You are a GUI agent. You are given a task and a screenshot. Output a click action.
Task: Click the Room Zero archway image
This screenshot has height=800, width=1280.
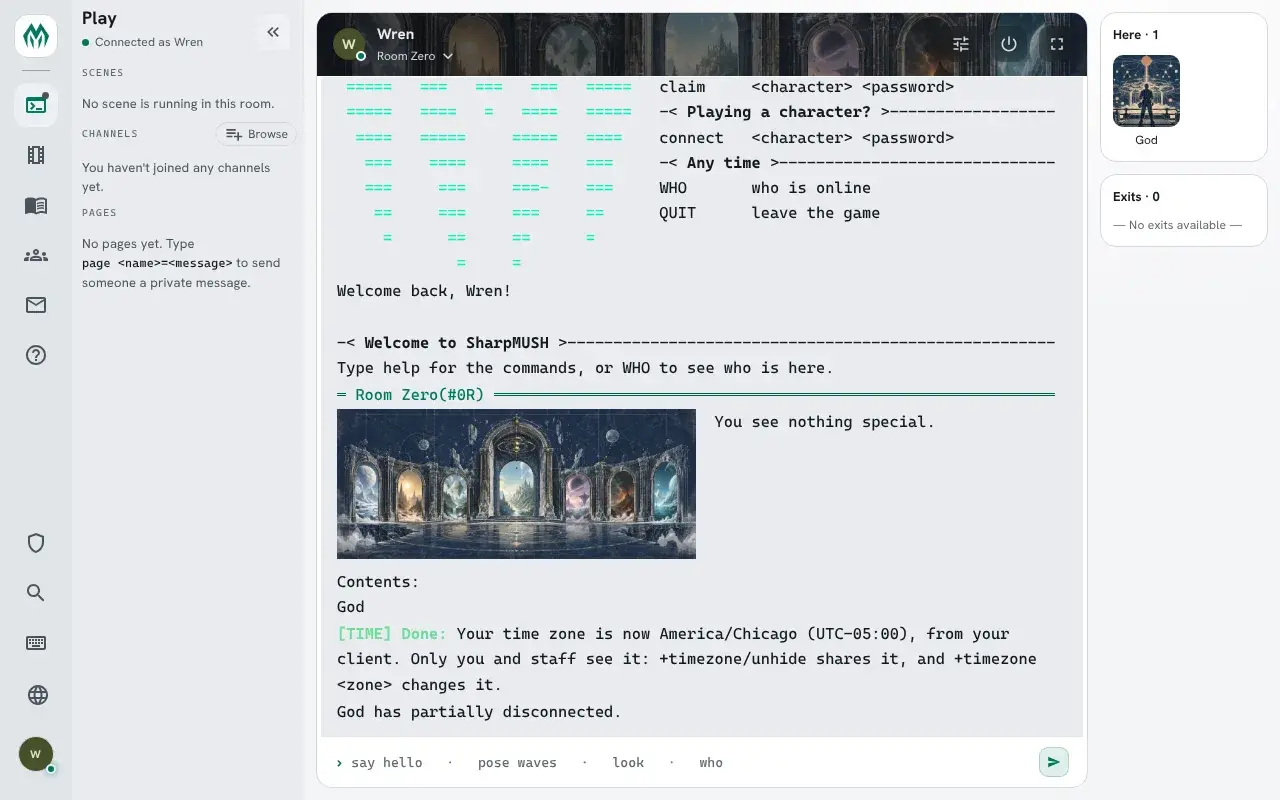click(516, 484)
